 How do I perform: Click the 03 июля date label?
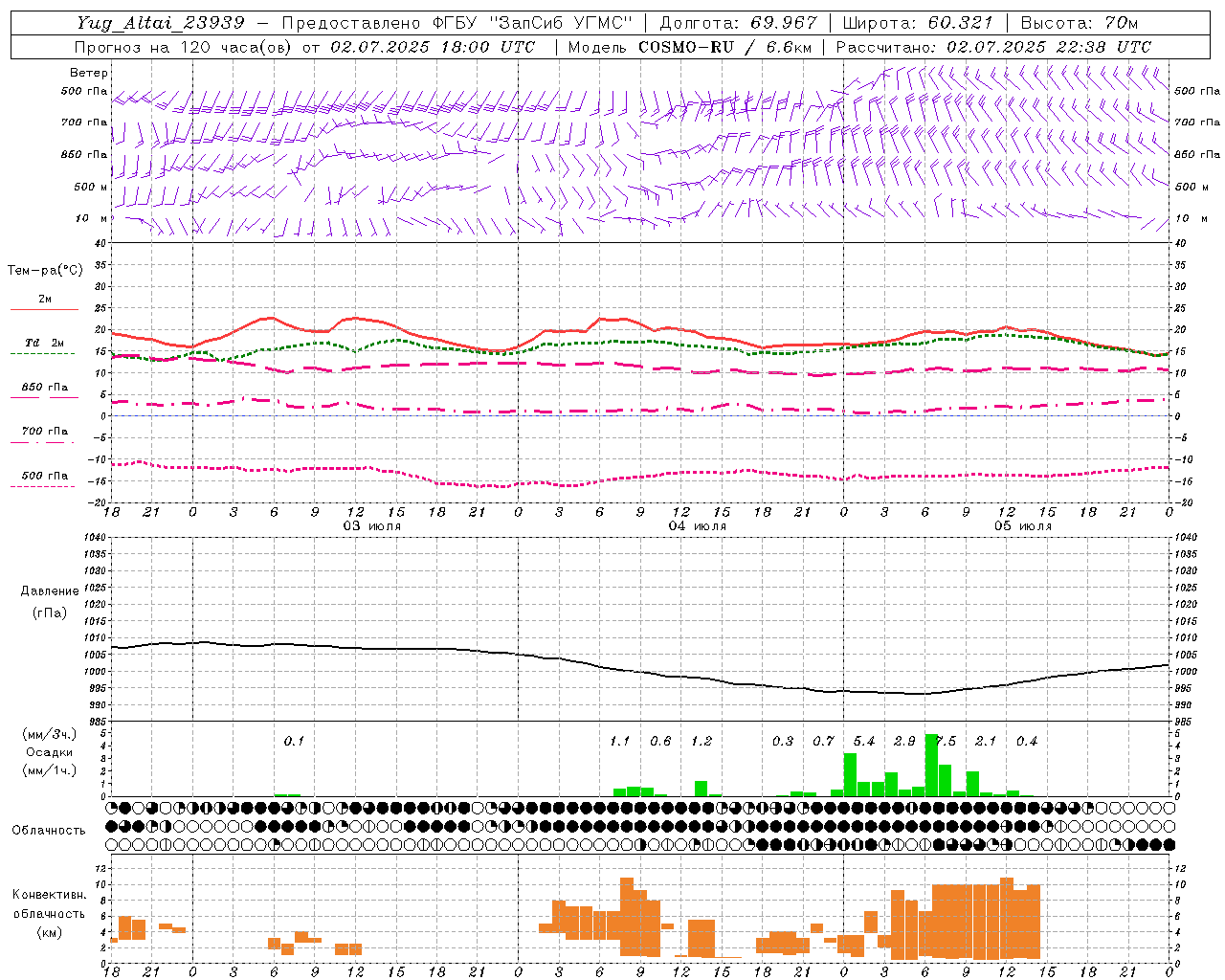(x=372, y=526)
